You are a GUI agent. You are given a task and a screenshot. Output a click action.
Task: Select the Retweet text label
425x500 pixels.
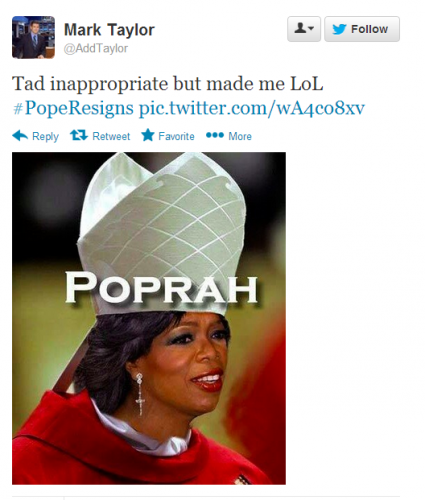pyautogui.click(x=111, y=136)
